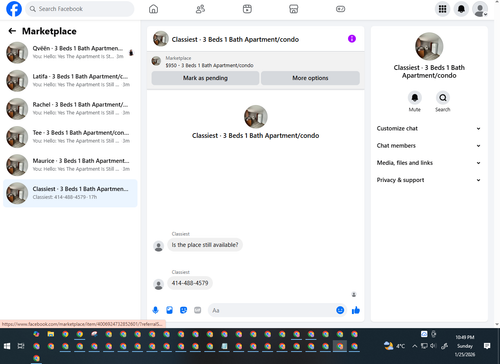Screen dimensions: 500x364
Task: Choose a GIF icon
Action: pyautogui.click(x=198, y=310)
